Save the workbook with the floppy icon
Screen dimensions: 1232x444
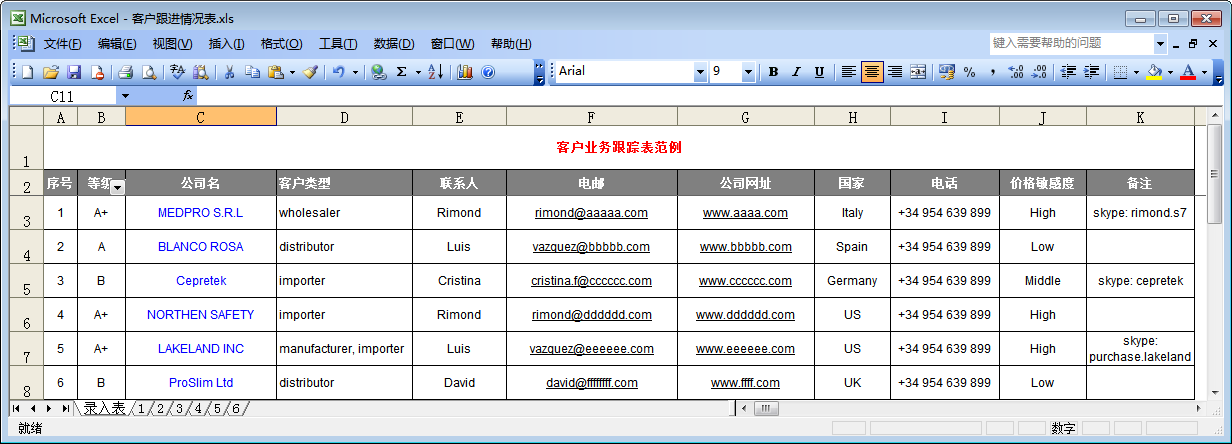[x=74, y=72]
